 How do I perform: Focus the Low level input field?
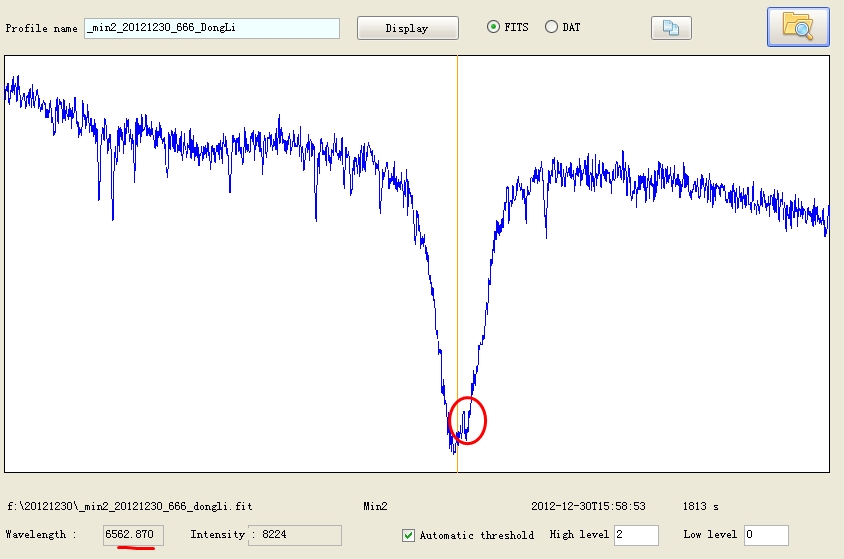click(x=766, y=535)
